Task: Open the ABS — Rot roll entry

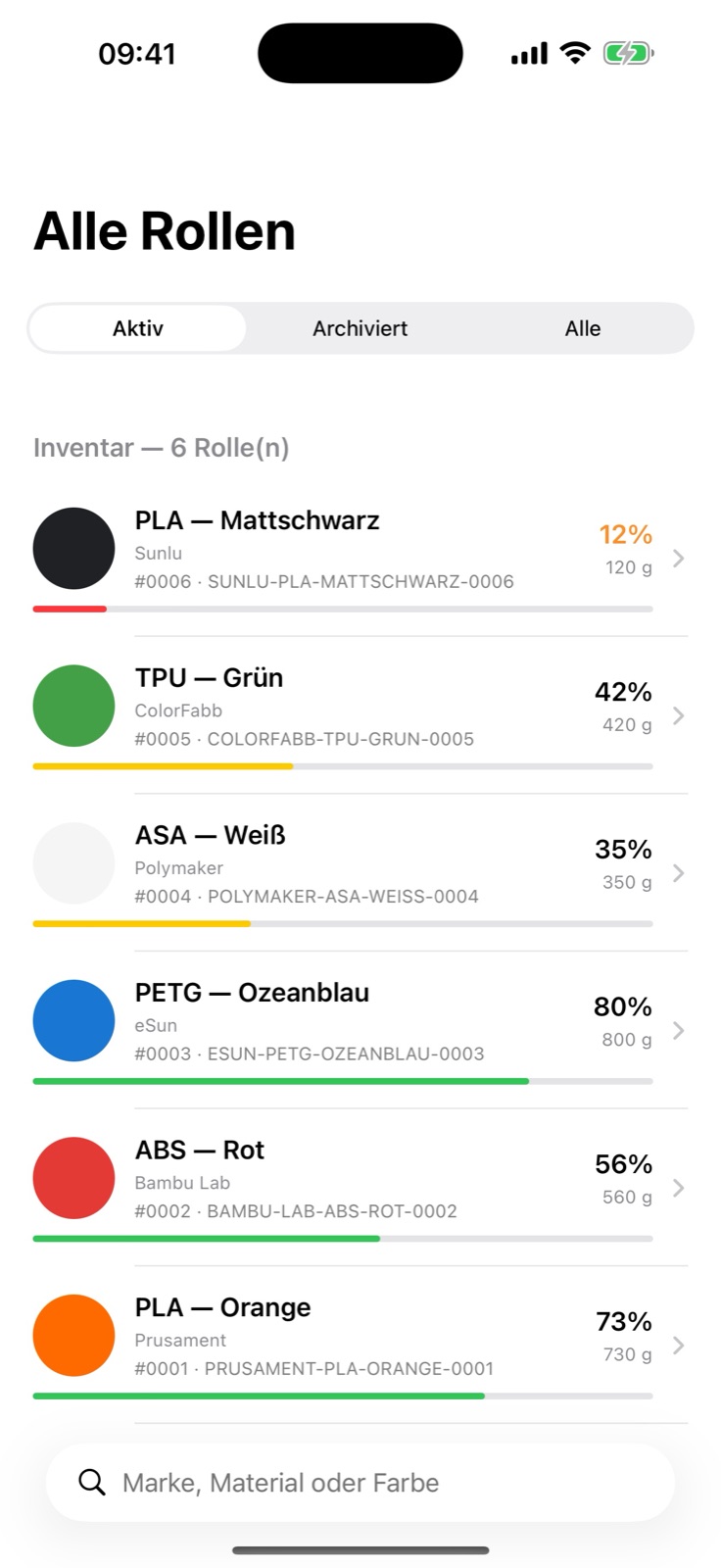Action: pos(360,1187)
